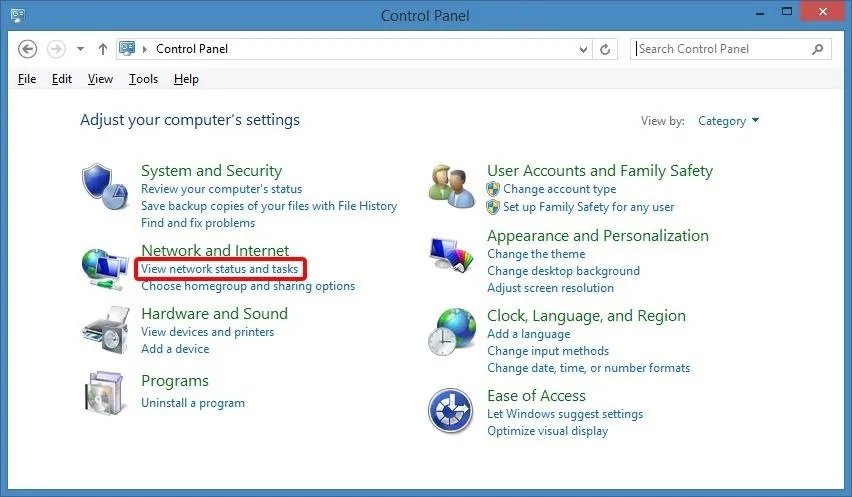This screenshot has width=852, height=497.
Task: Close the Control Panel window
Action: (x=822, y=11)
